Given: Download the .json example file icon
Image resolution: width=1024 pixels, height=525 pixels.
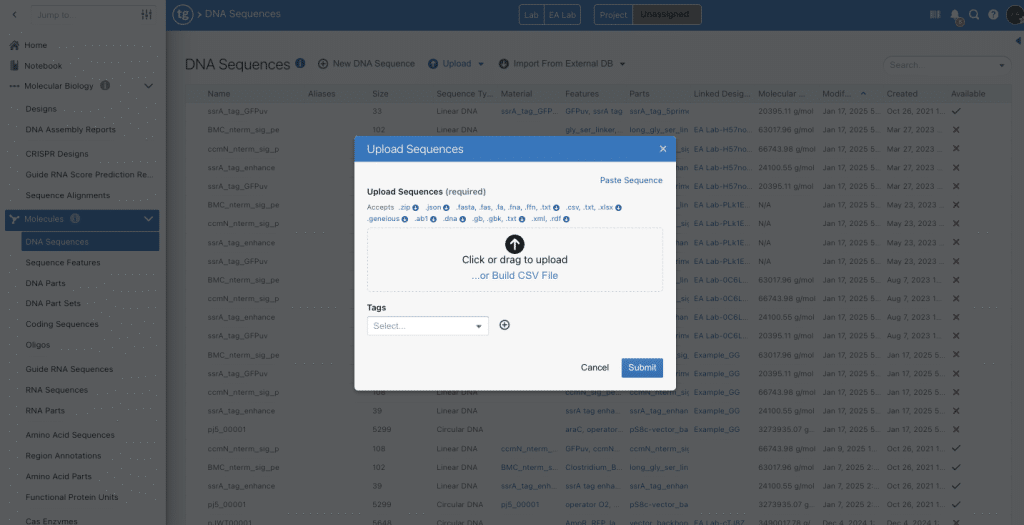Looking at the screenshot, I should click(446, 207).
